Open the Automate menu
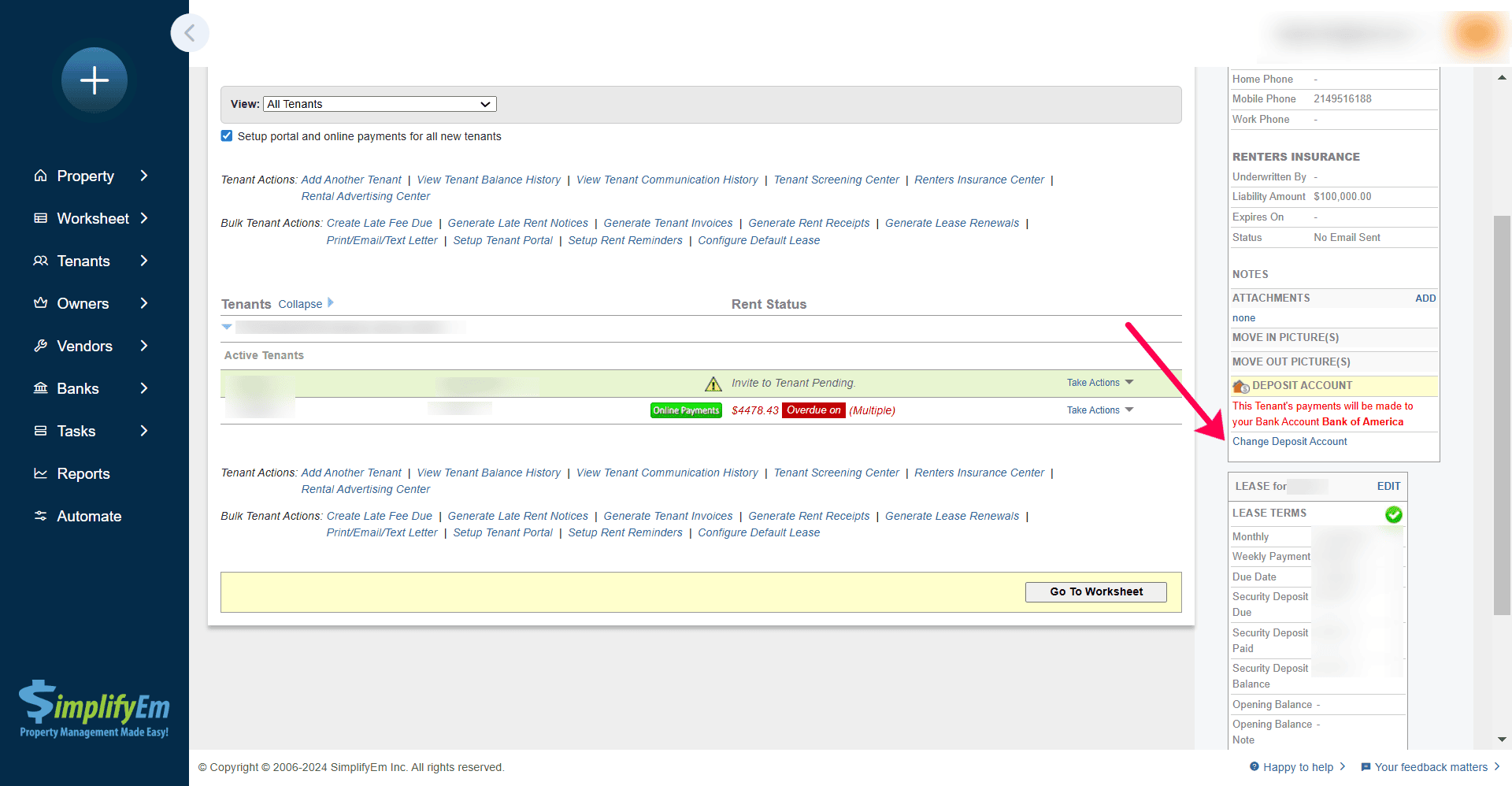 coord(89,516)
